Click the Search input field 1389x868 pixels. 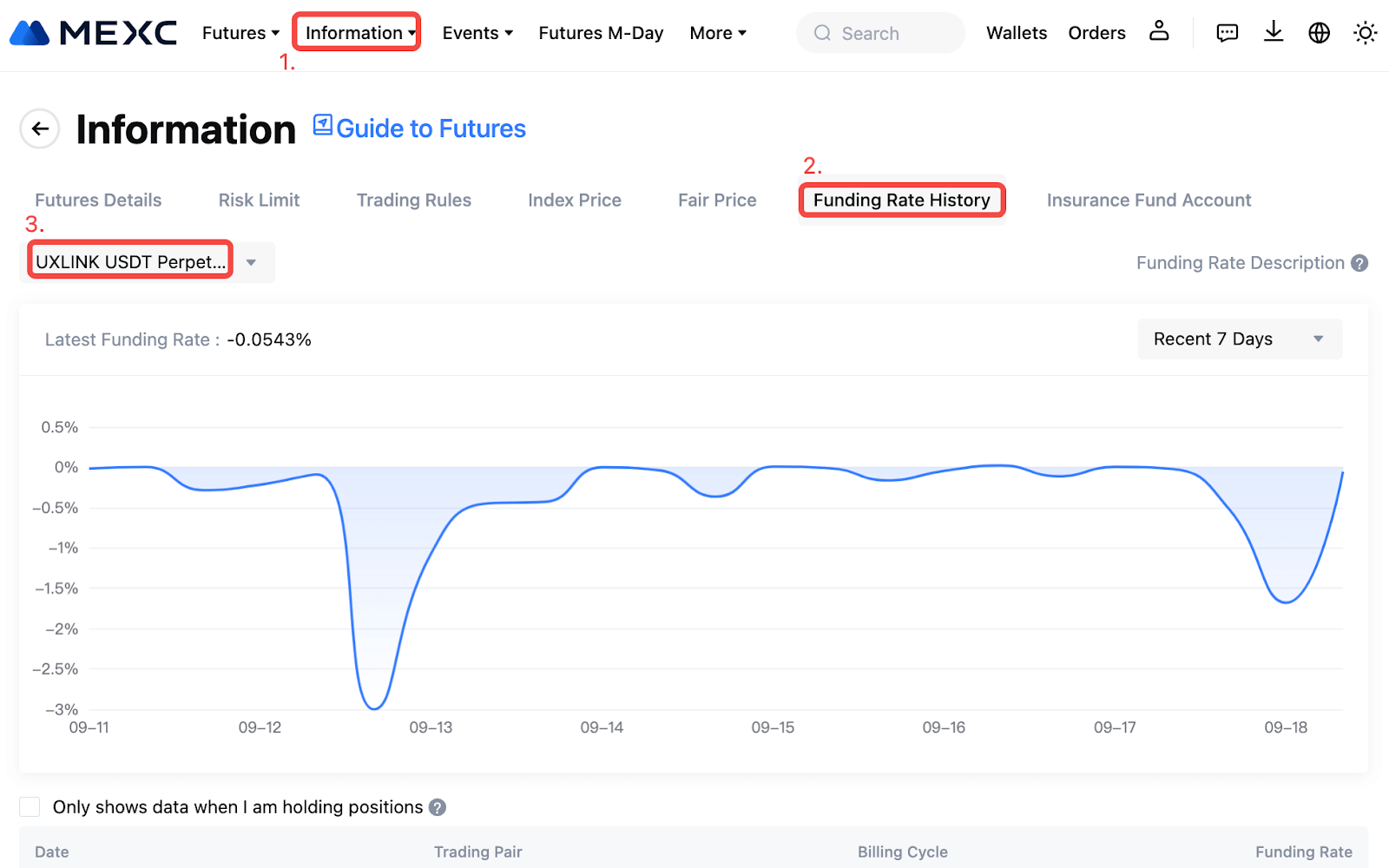click(880, 33)
